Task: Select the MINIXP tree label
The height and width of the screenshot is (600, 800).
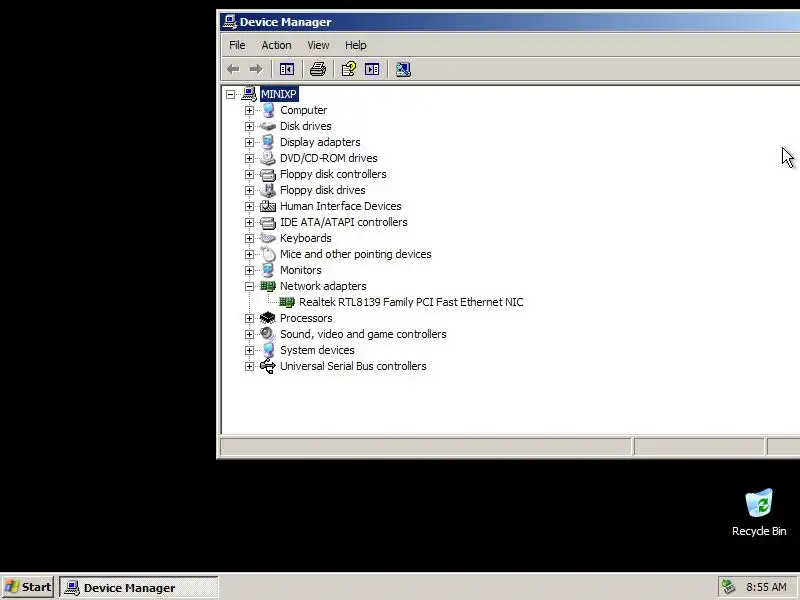Action: click(x=279, y=94)
